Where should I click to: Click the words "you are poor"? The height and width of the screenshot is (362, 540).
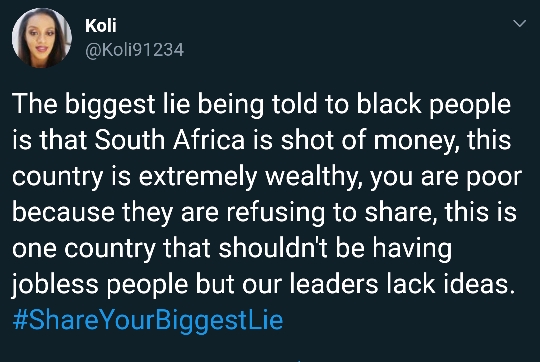click(446, 178)
